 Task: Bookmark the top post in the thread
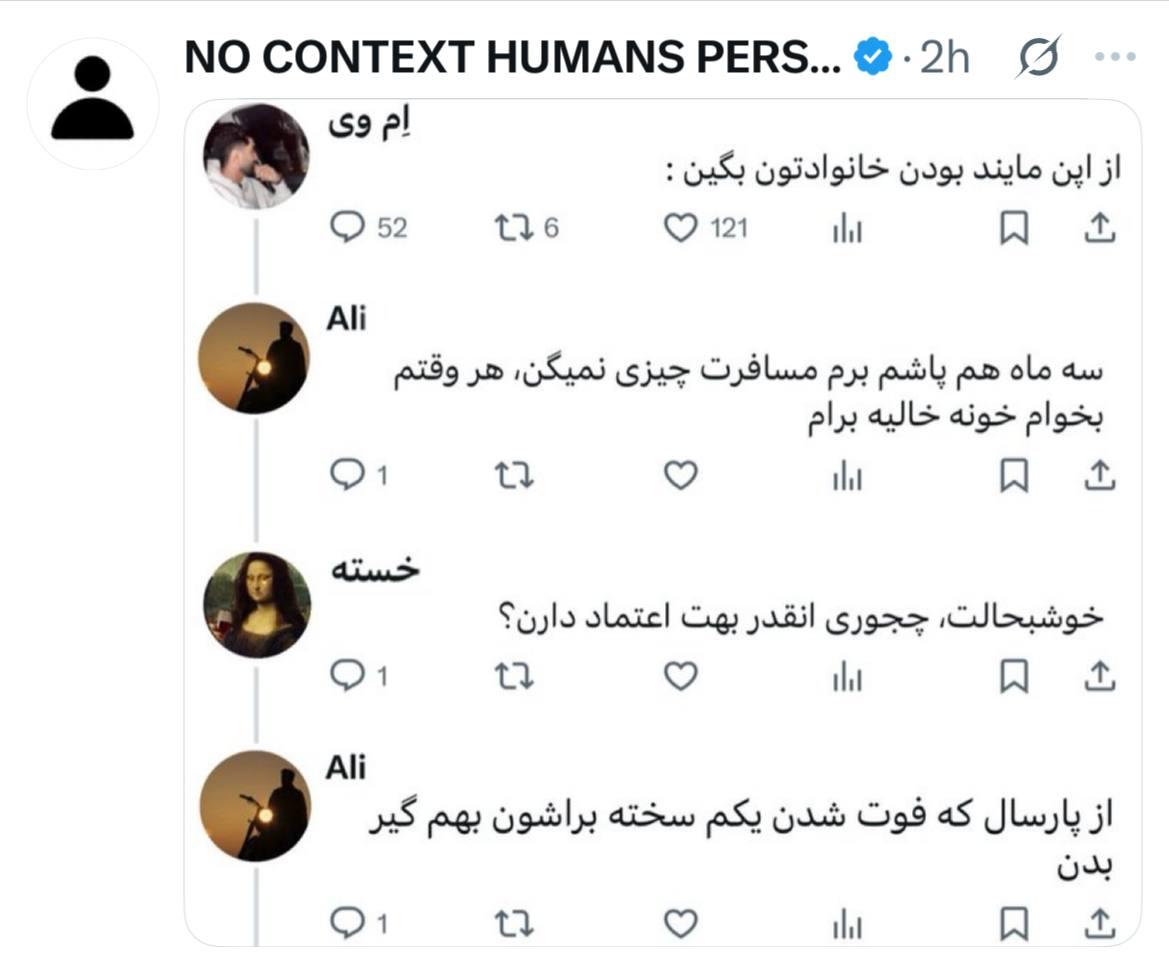point(1014,229)
